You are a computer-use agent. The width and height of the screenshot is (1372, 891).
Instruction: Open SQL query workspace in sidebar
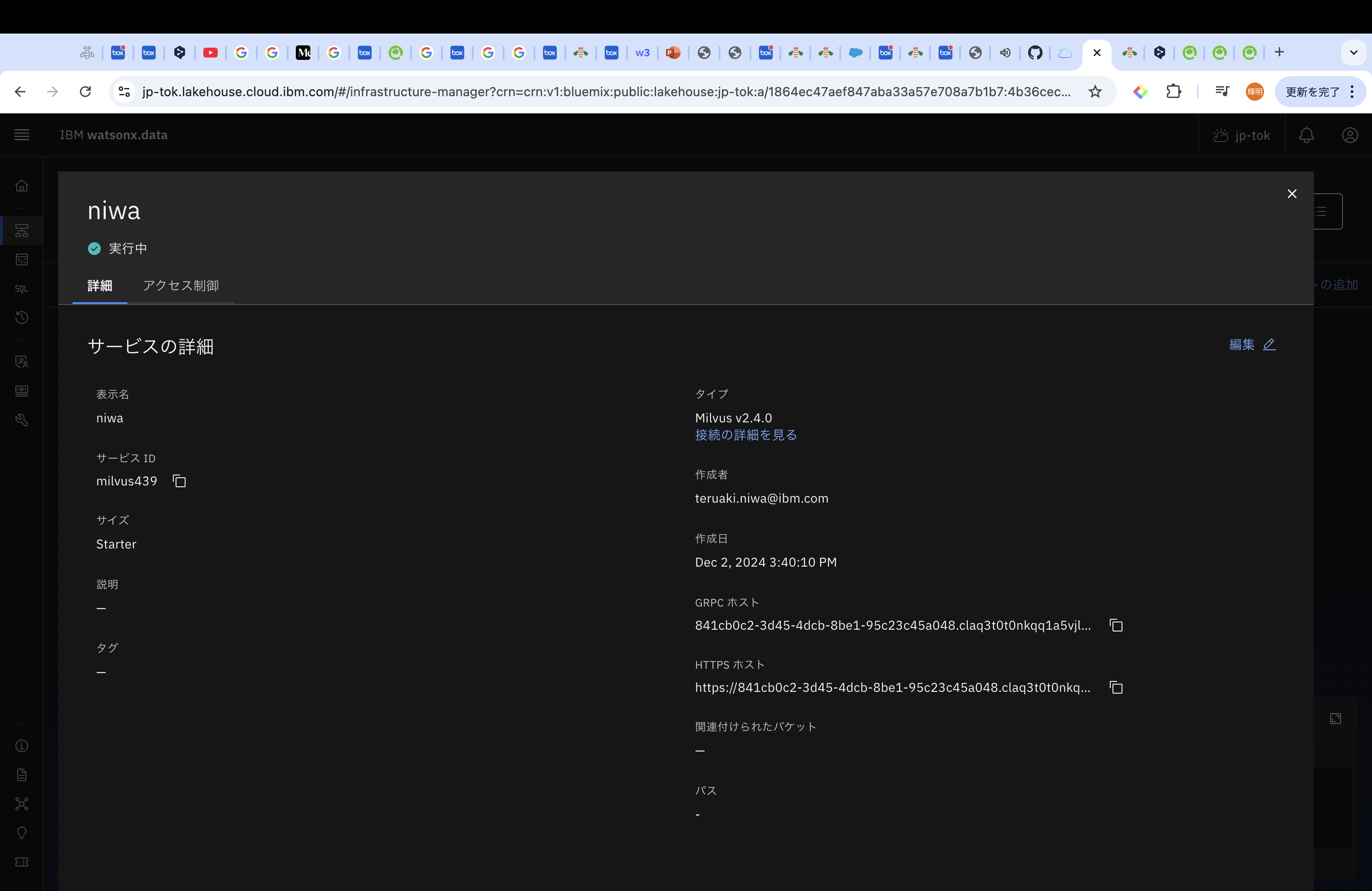click(22, 289)
